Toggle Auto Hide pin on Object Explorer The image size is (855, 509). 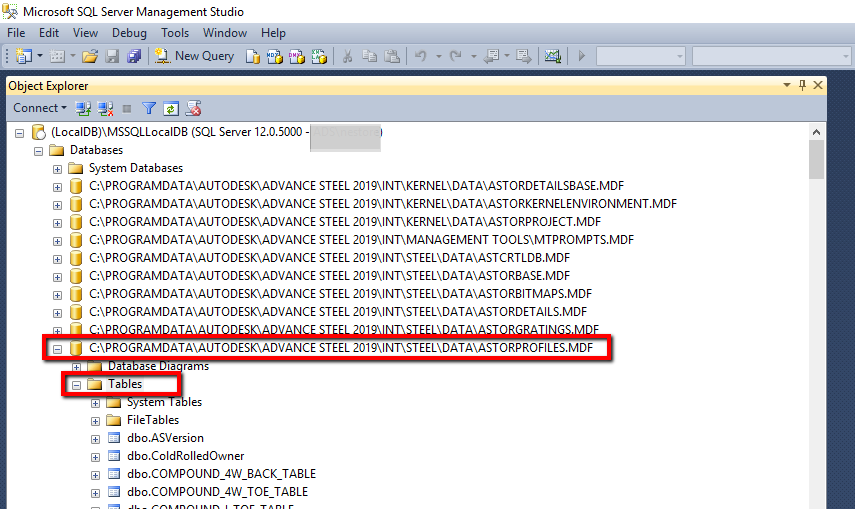click(802, 85)
